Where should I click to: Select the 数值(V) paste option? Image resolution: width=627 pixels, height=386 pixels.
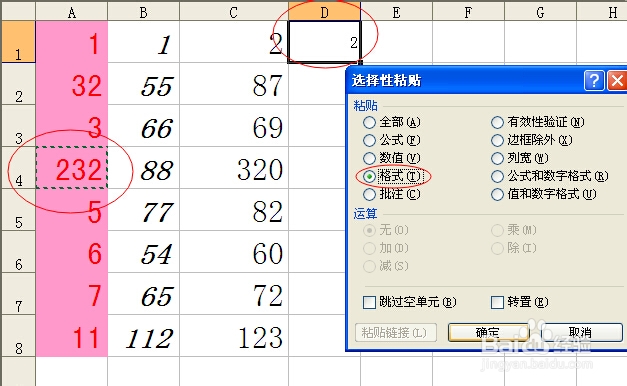tap(392, 158)
